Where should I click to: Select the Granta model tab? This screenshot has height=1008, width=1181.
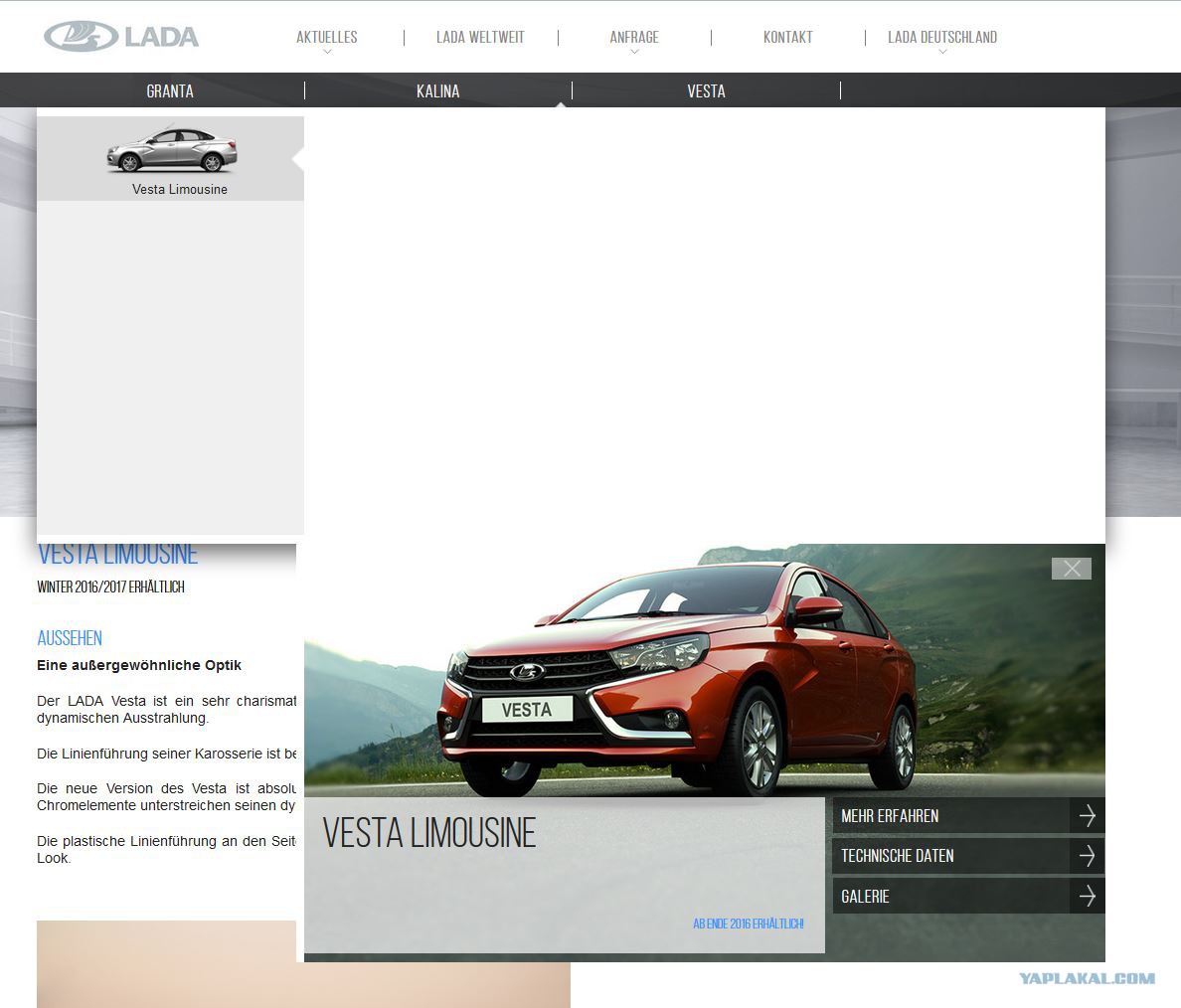pos(170,91)
